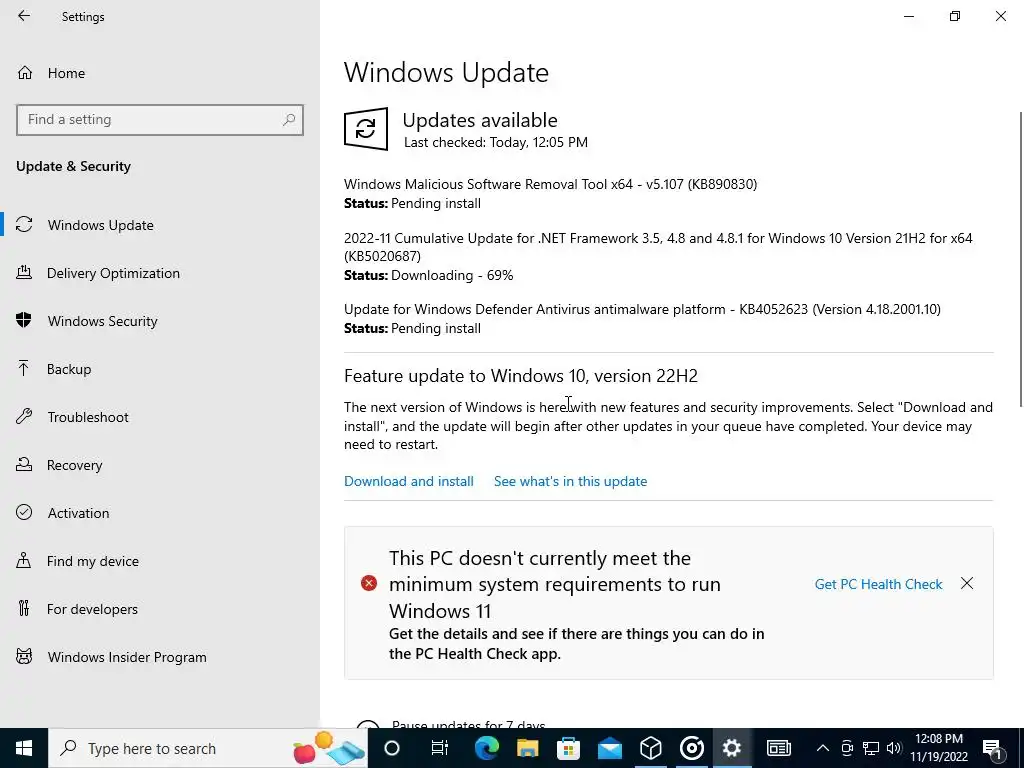
Task: Click Get PC Health Check link
Action: coord(878,584)
